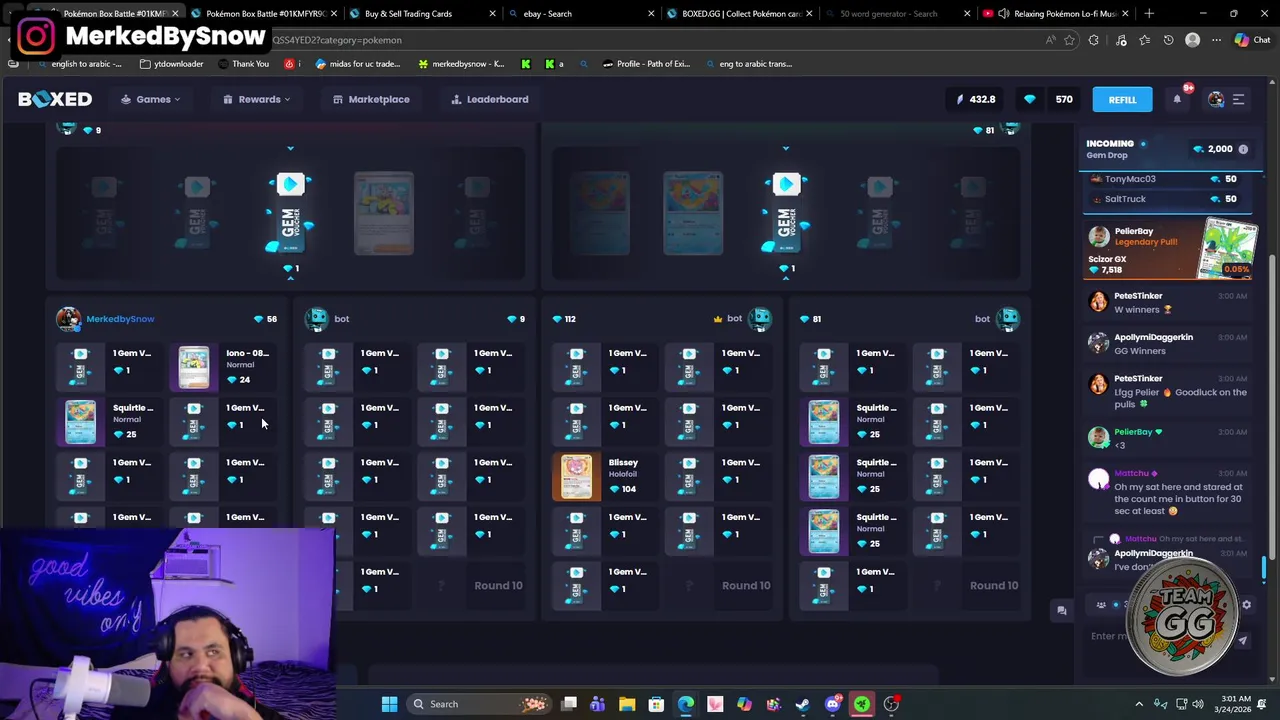
Task: Open the browser favorites list icon
Action: pyautogui.click(x=1144, y=40)
